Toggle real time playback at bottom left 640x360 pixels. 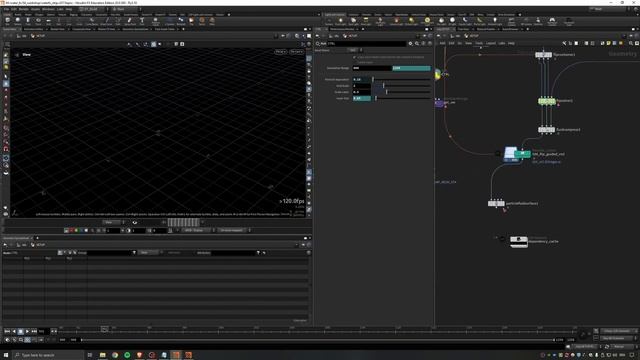pos(7,340)
